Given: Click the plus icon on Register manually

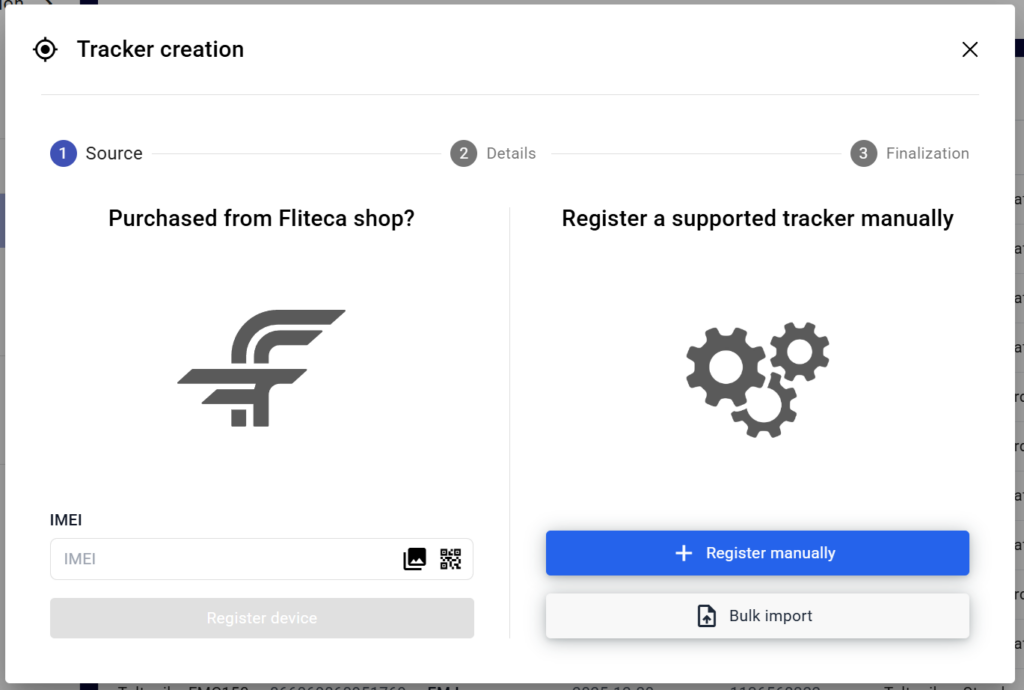Looking at the screenshot, I should (x=684, y=553).
